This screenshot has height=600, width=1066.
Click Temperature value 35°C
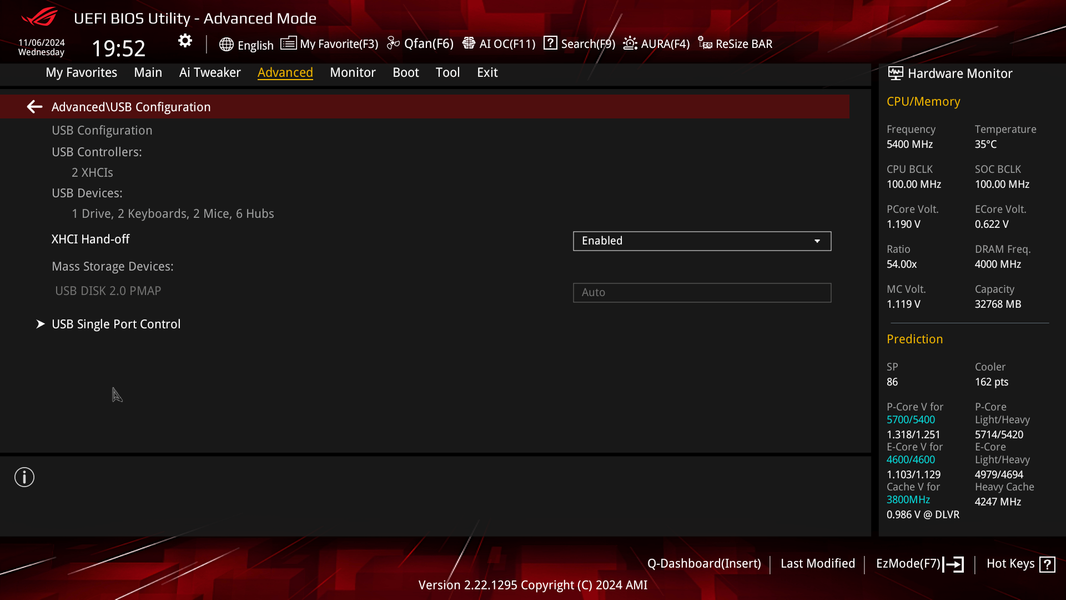point(985,144)
